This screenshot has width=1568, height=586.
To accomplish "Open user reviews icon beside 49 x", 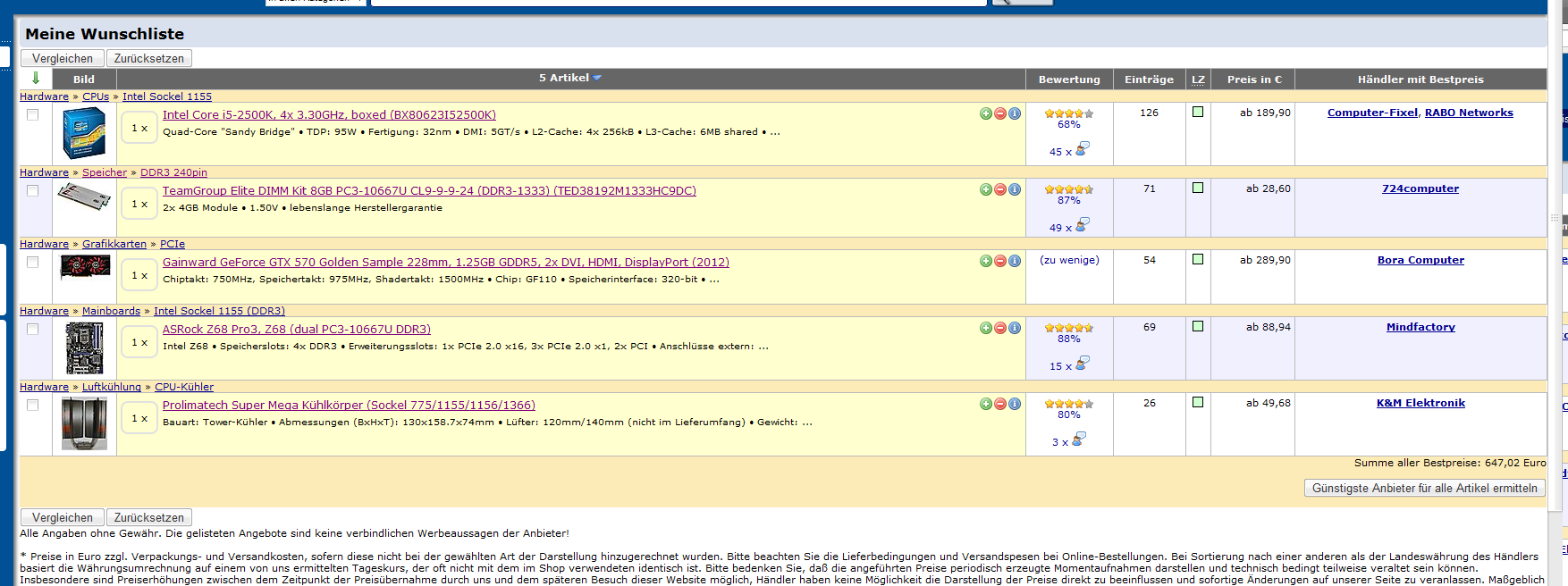I will [x=1082, y=225].
